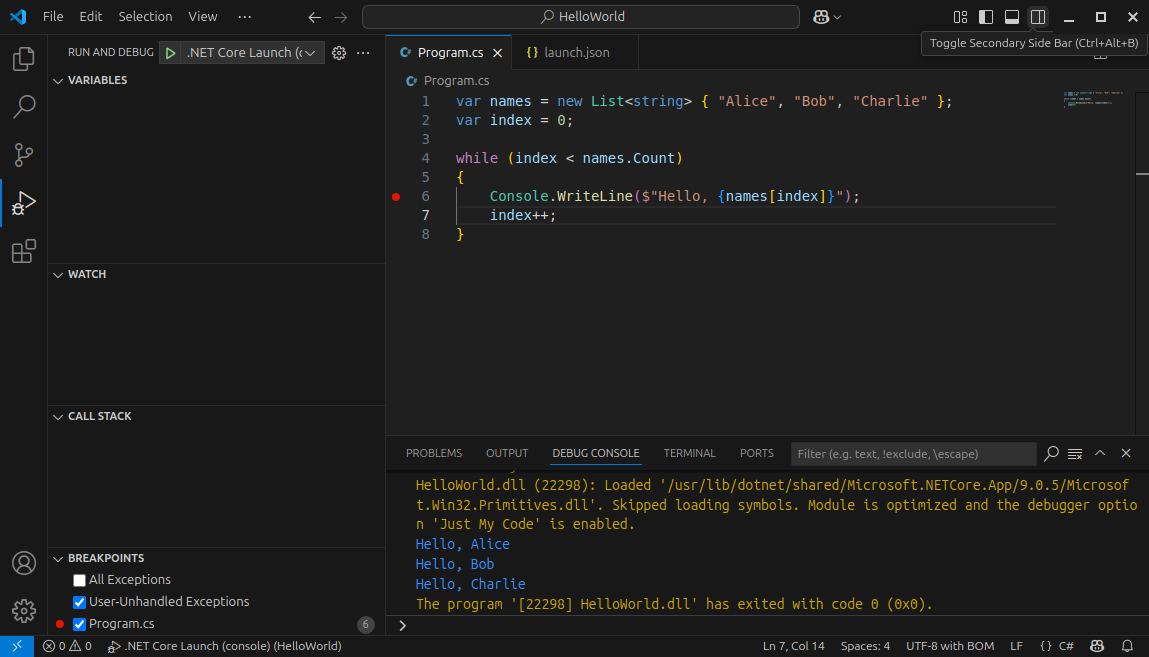Open the Accounts menu icon
The width and height of the screenshot is (1149, 657).
[23, 563]
